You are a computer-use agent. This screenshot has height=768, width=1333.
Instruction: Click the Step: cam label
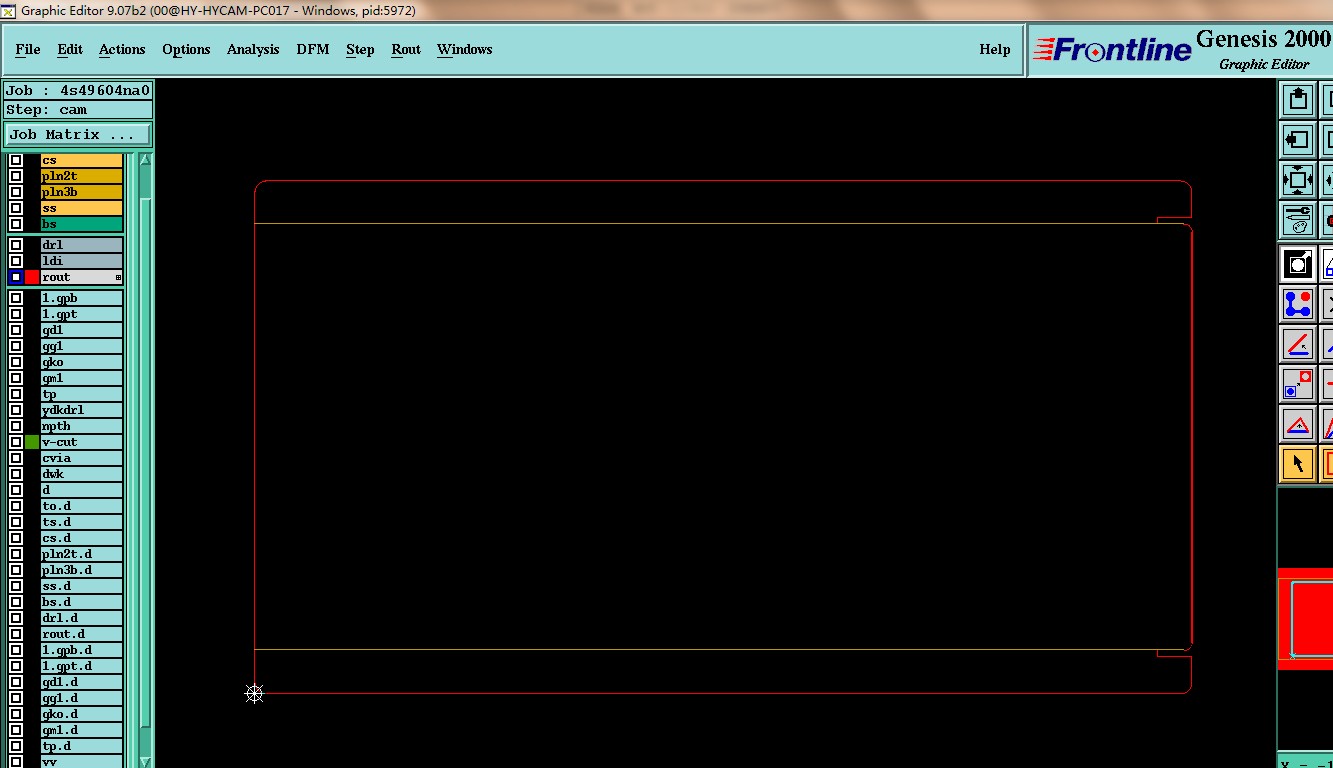[78, 110]
